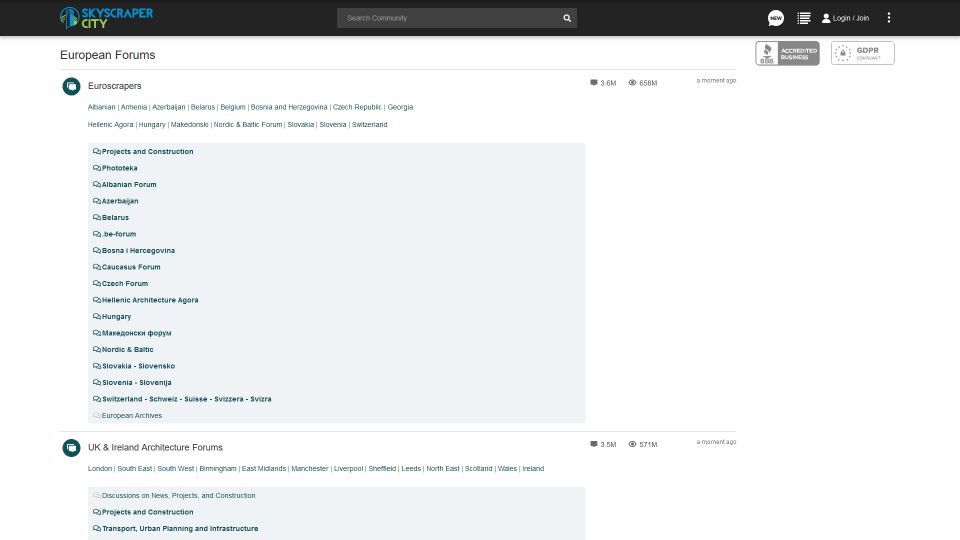Open Nordic & Baltic Forum quick link

pos(248,125)
